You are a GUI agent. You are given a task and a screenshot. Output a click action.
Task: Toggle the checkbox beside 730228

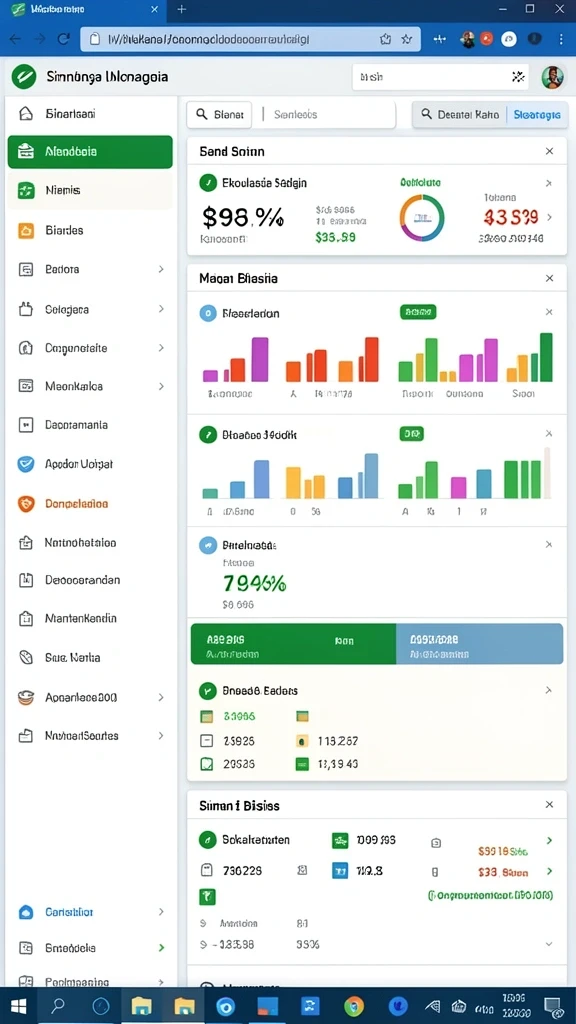coord(206,871)
